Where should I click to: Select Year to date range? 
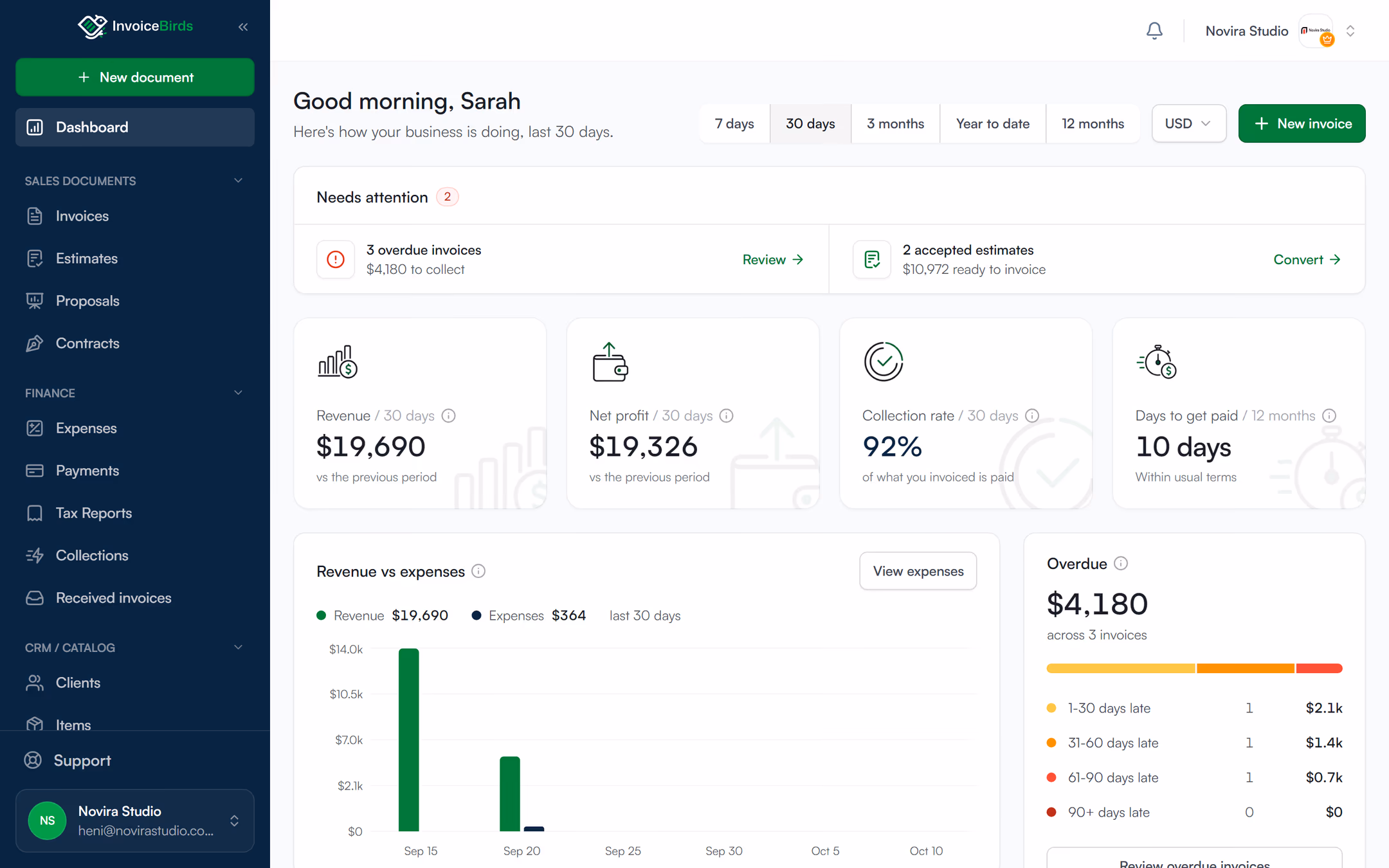click(x=993, y=123)
